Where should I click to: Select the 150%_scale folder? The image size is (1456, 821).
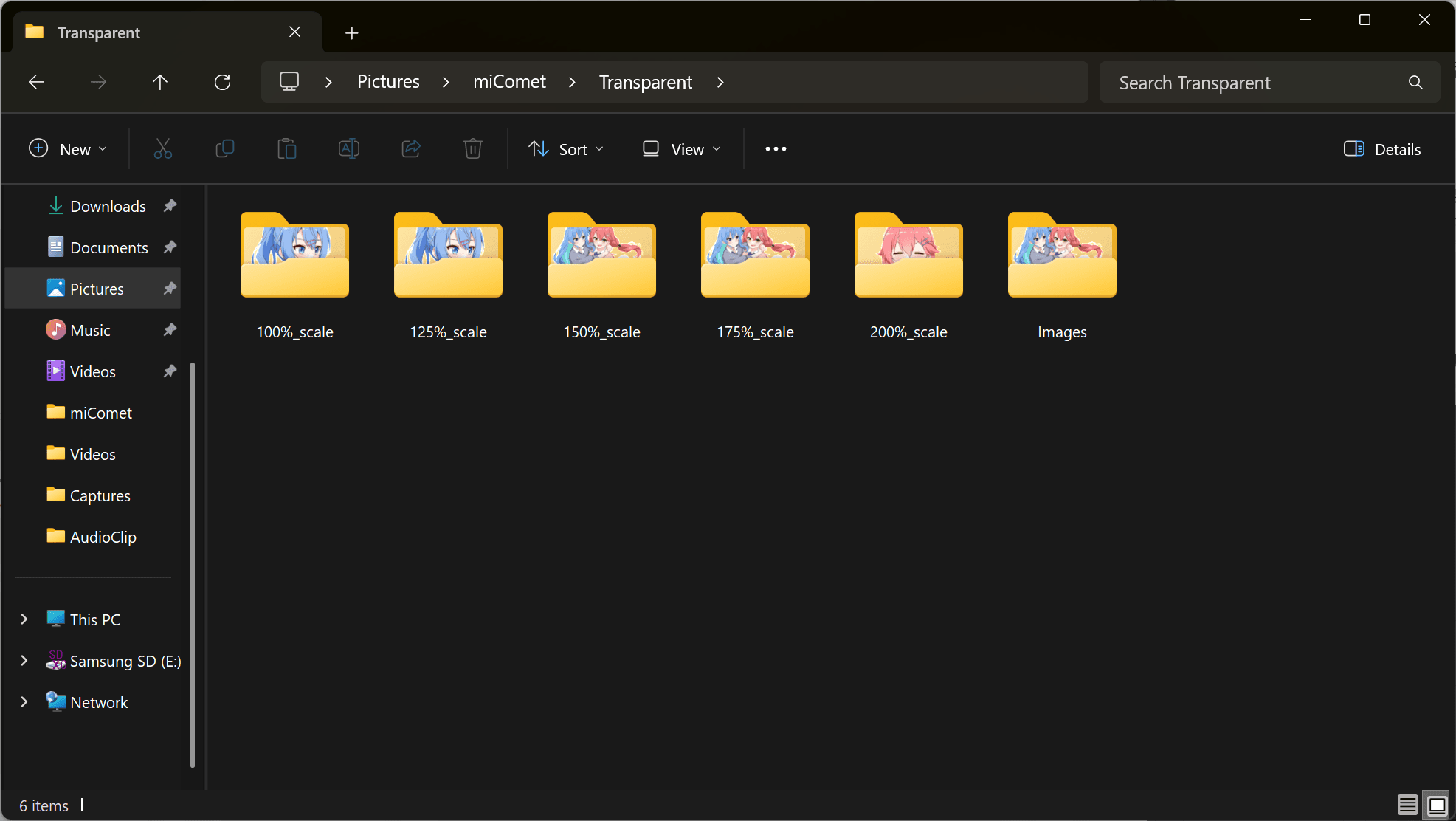click(x=601, y=275)
